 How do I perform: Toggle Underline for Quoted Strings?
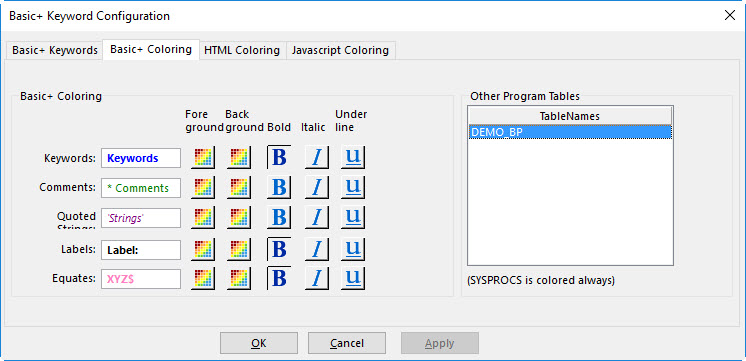(353, 217)
